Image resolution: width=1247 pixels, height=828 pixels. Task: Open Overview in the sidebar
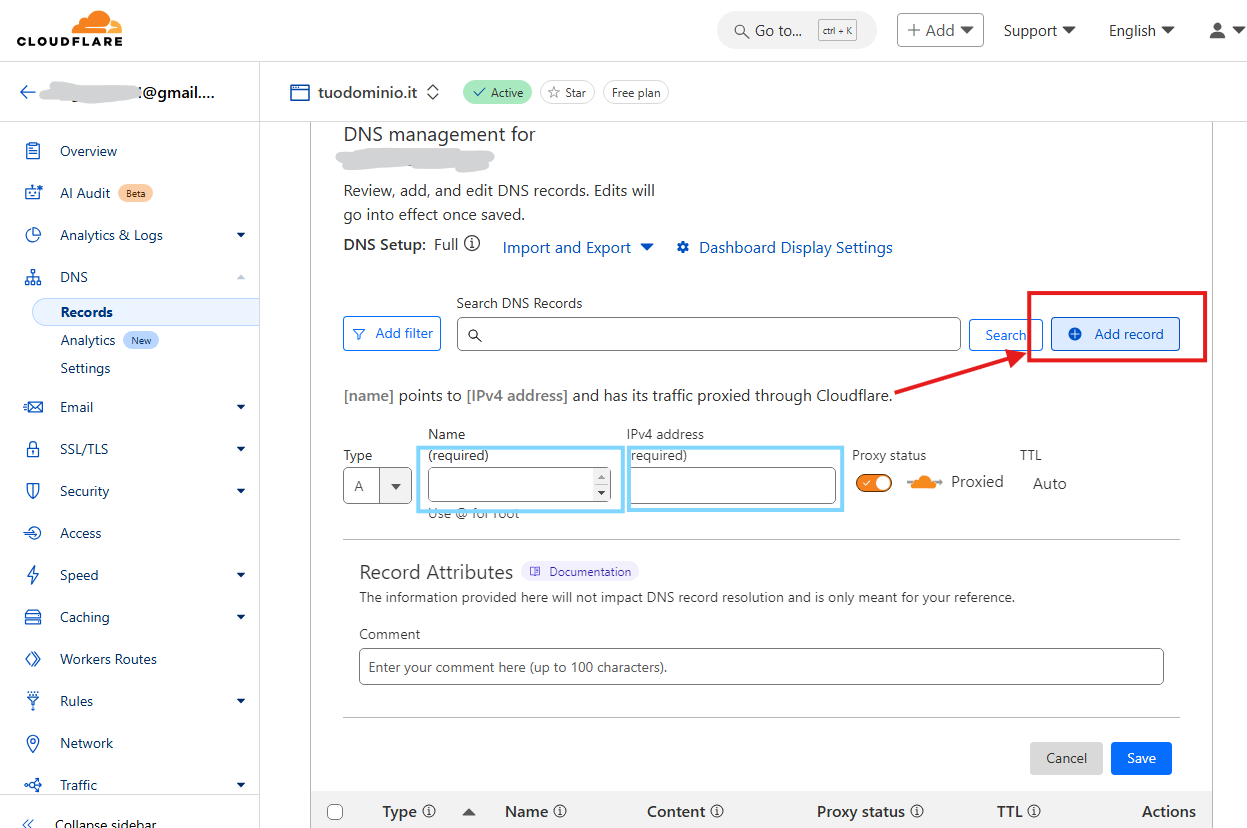pos(88,151)
